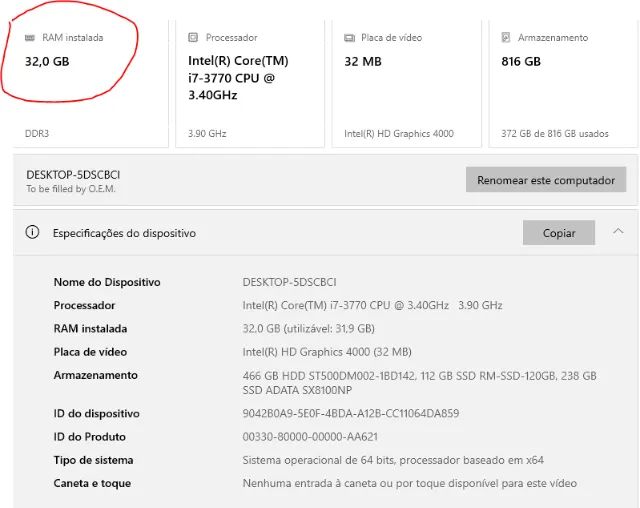
Task: Click the ID do Produto label
Action: [x=89, y=437]
